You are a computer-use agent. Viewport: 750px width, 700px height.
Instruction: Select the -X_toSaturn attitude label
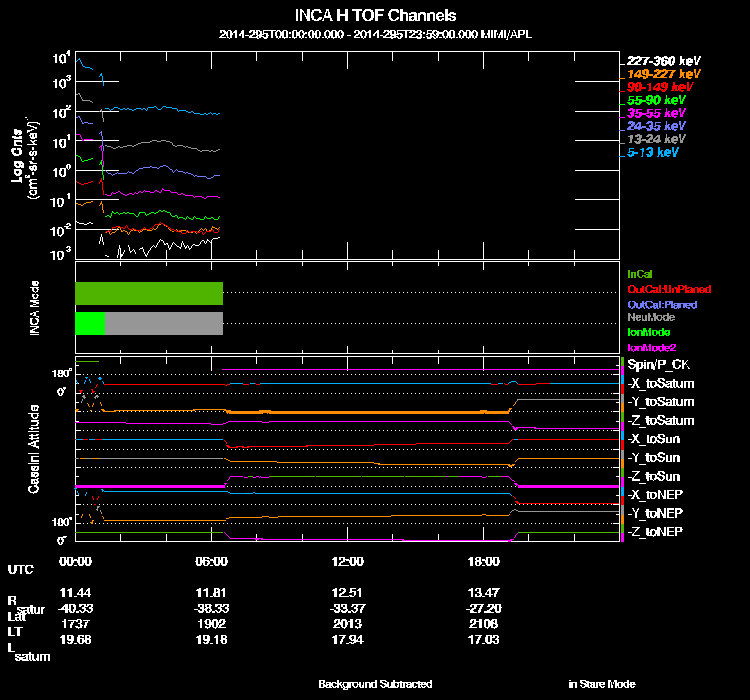pyautogui.click(x=661, y=384)
